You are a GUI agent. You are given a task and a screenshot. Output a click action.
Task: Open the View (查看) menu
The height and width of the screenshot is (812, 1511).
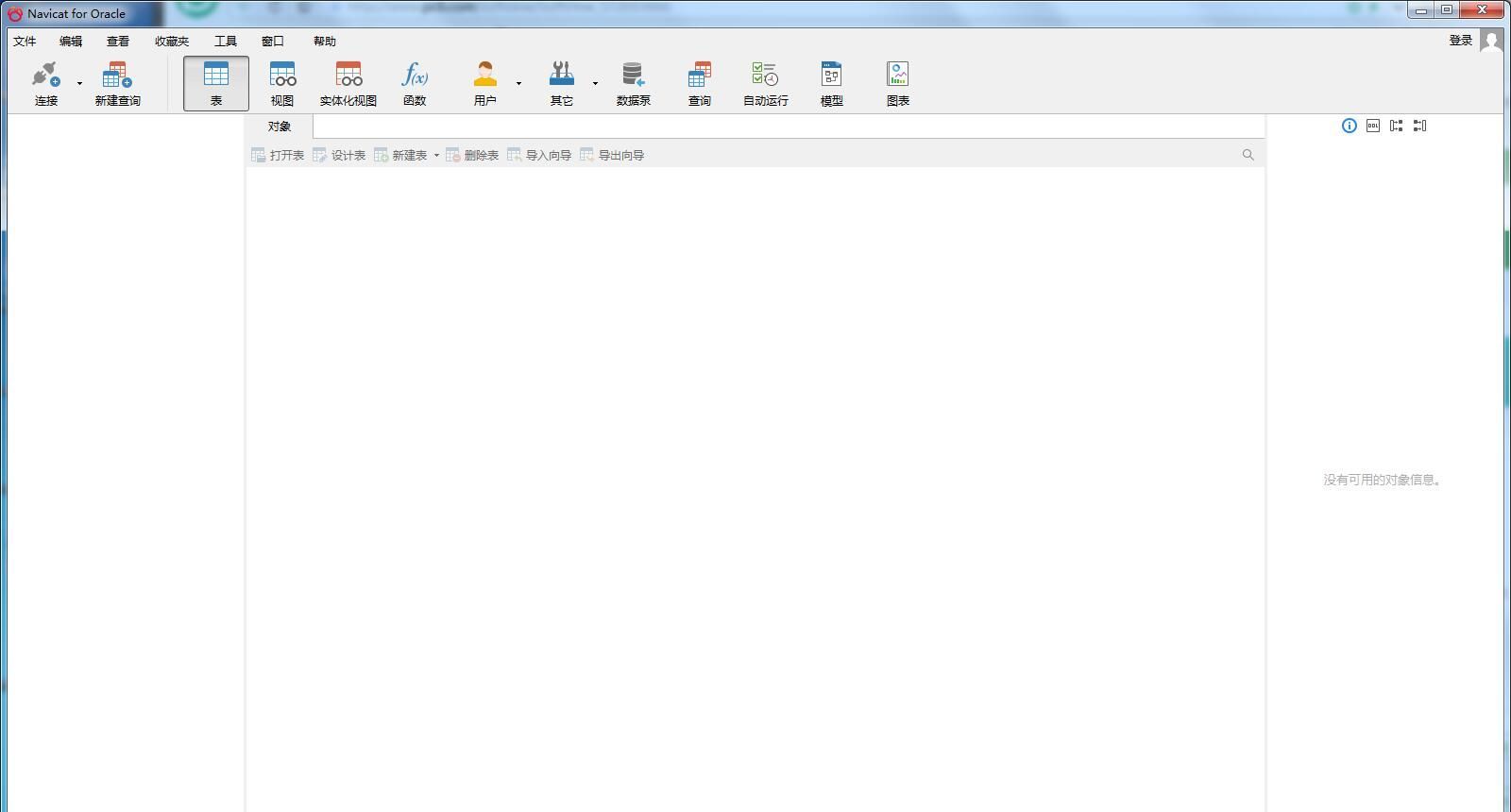118,42
